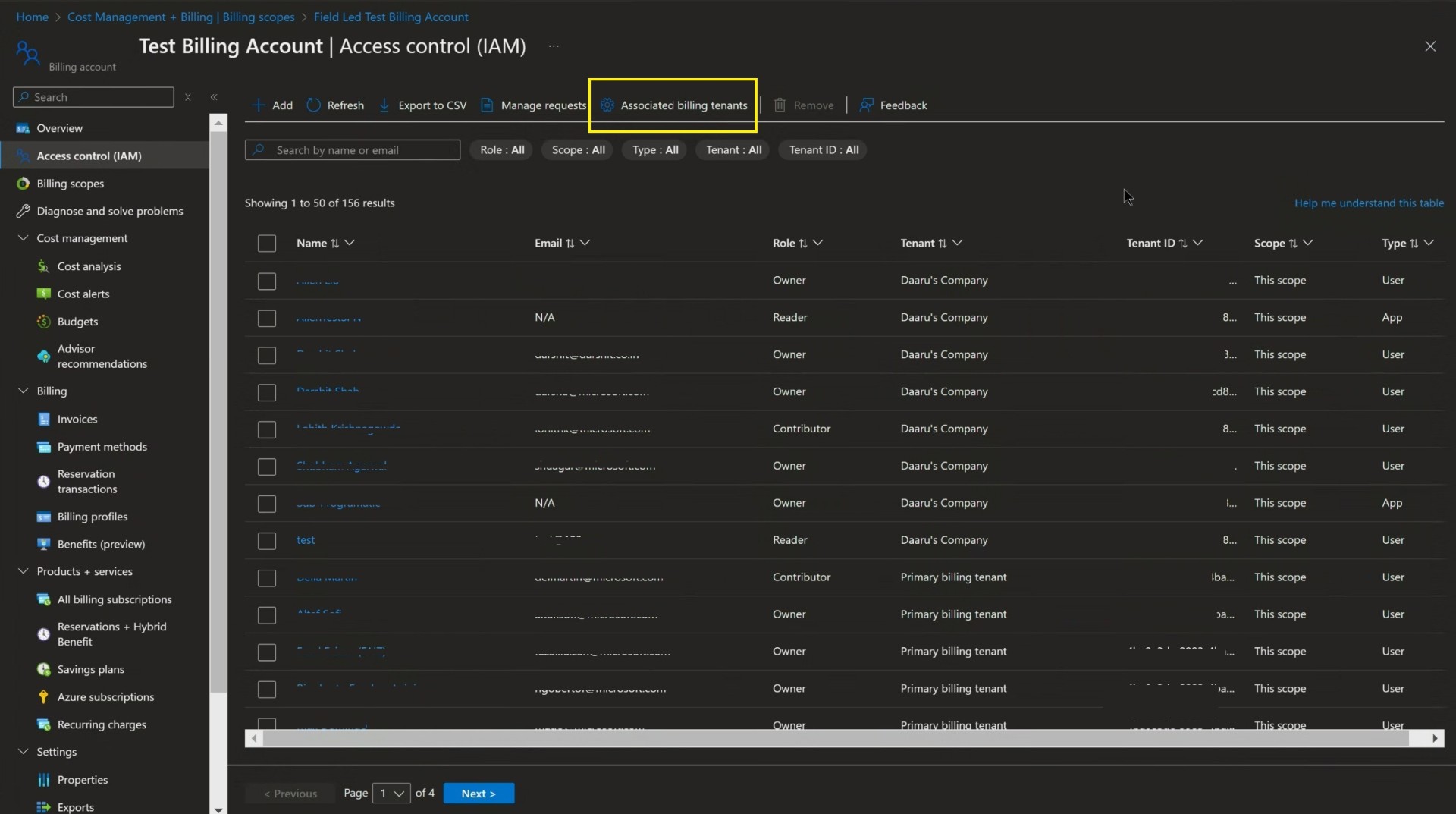
Task: Click the horizontal table scrollbar
Action: pyautogui.click(x=836, y=738)
